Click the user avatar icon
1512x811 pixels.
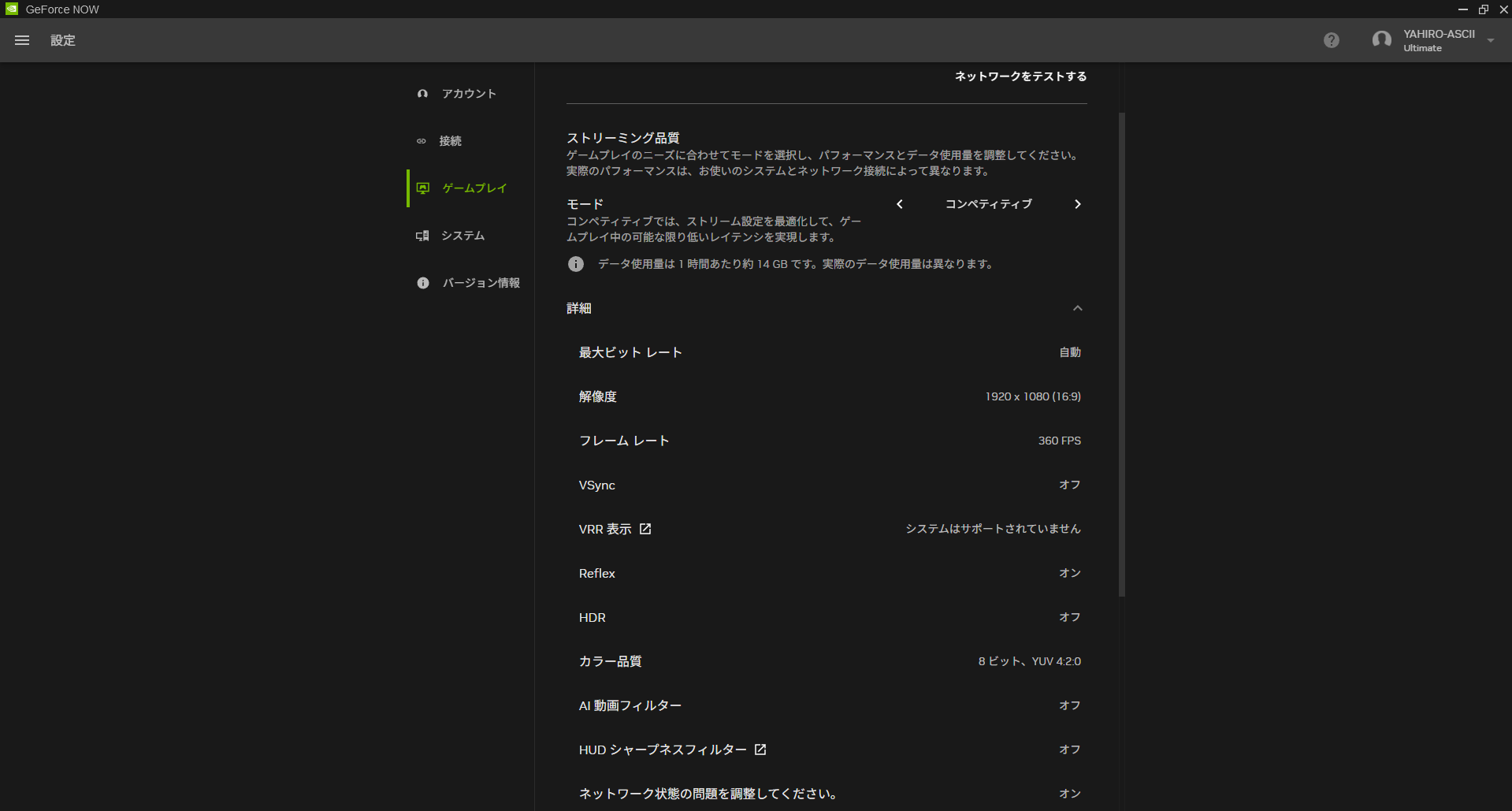tap(1381, 40)
